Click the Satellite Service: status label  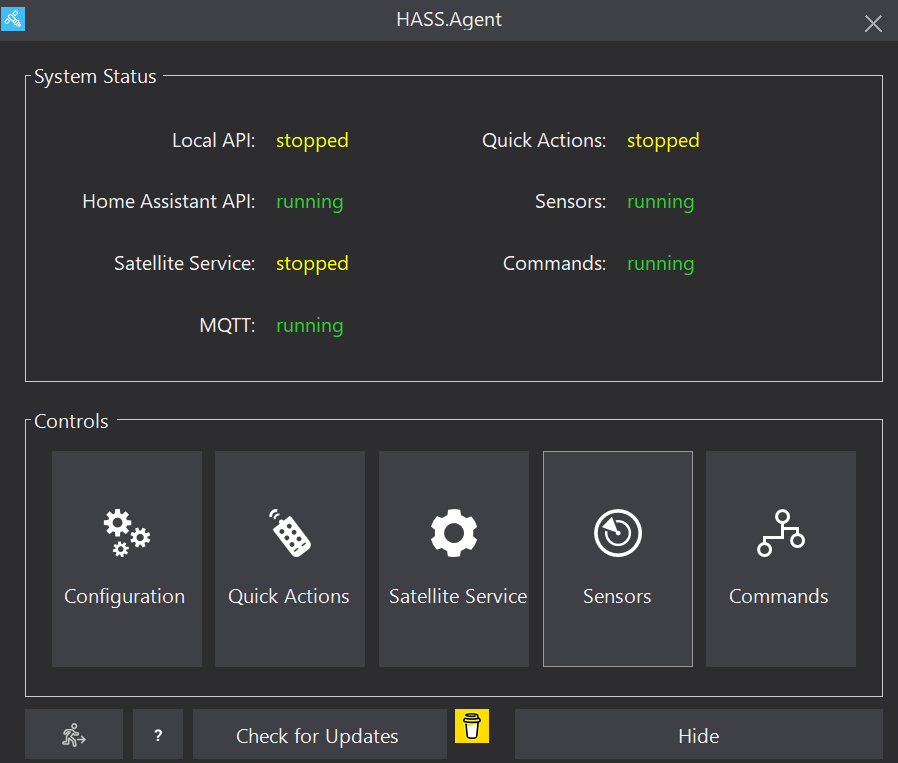[184, 263]
